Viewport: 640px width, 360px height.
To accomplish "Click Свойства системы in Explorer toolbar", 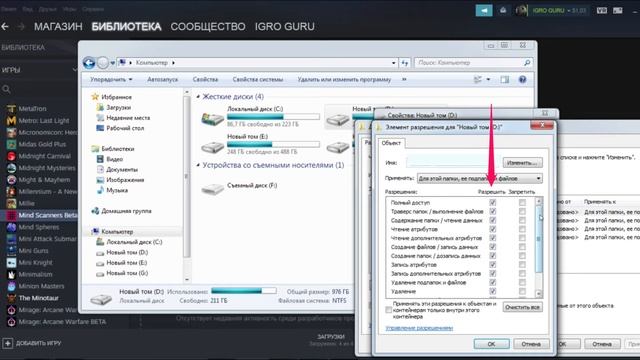I will (258, 80).
